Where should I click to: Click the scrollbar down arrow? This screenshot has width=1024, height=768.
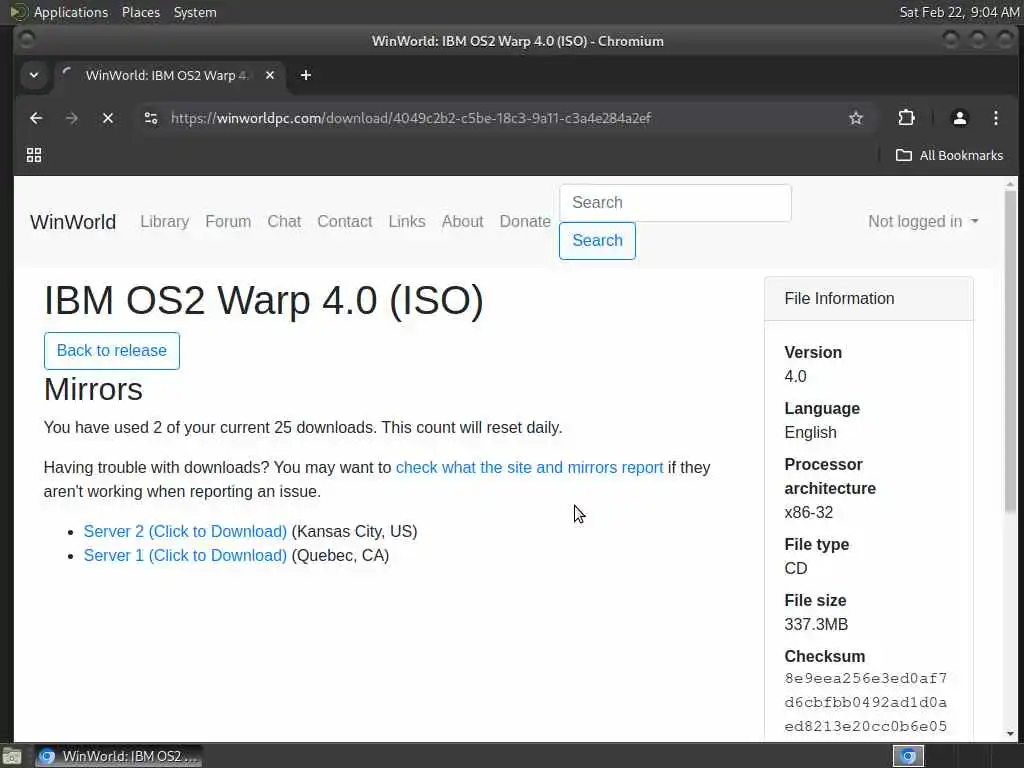tap(1010, 734)
